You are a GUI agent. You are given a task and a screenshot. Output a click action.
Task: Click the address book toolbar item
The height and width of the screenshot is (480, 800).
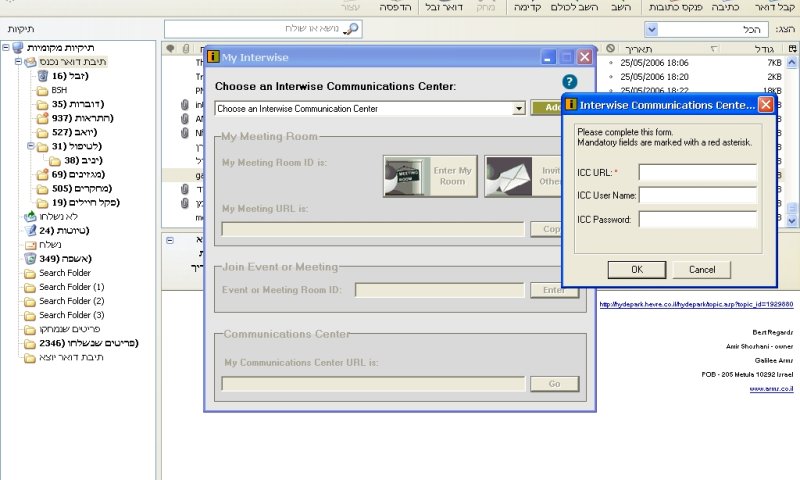[676, 7]
